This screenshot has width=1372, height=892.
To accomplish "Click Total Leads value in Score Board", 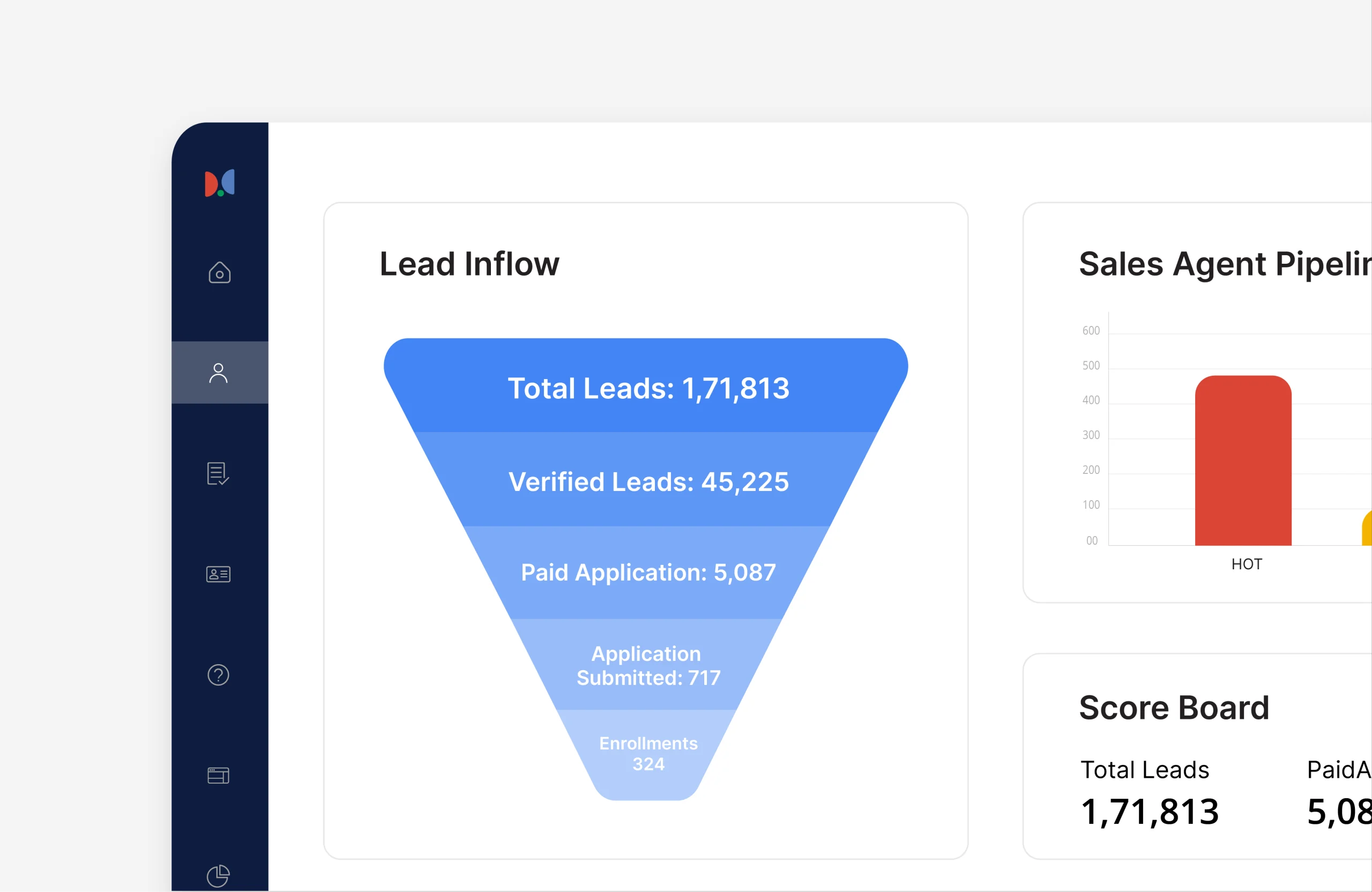I will click(x=1150, y=812).
